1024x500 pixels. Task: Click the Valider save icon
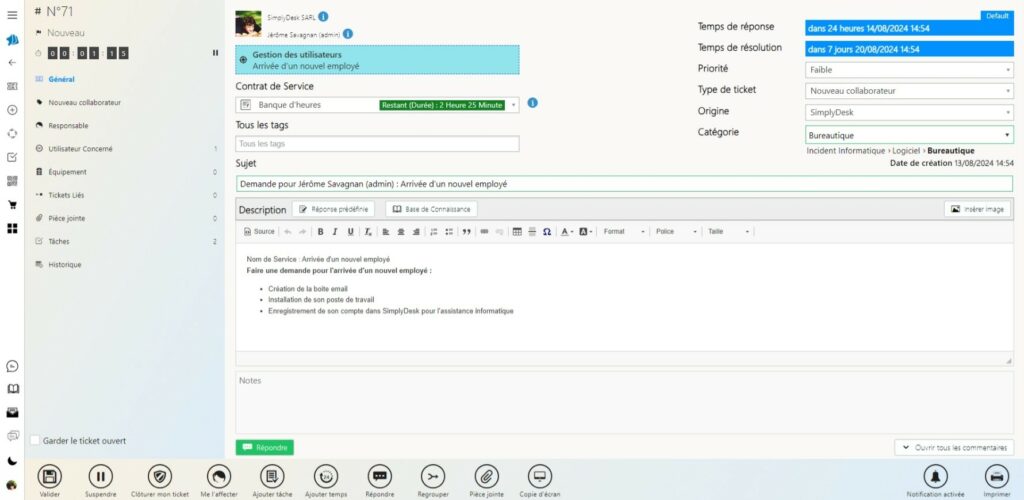(50, 476)
